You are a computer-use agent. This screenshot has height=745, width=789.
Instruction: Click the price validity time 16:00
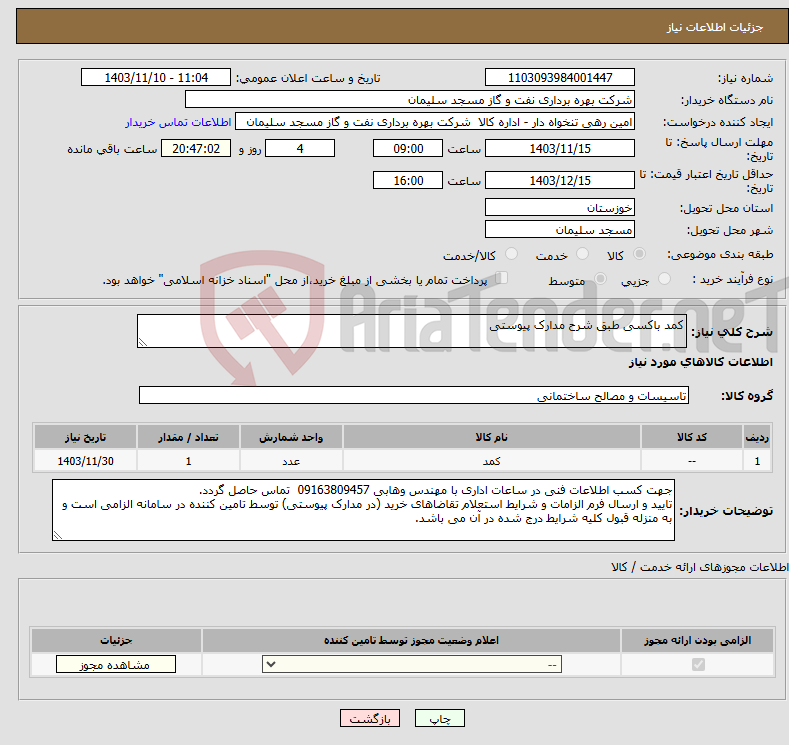click(408, 180)
